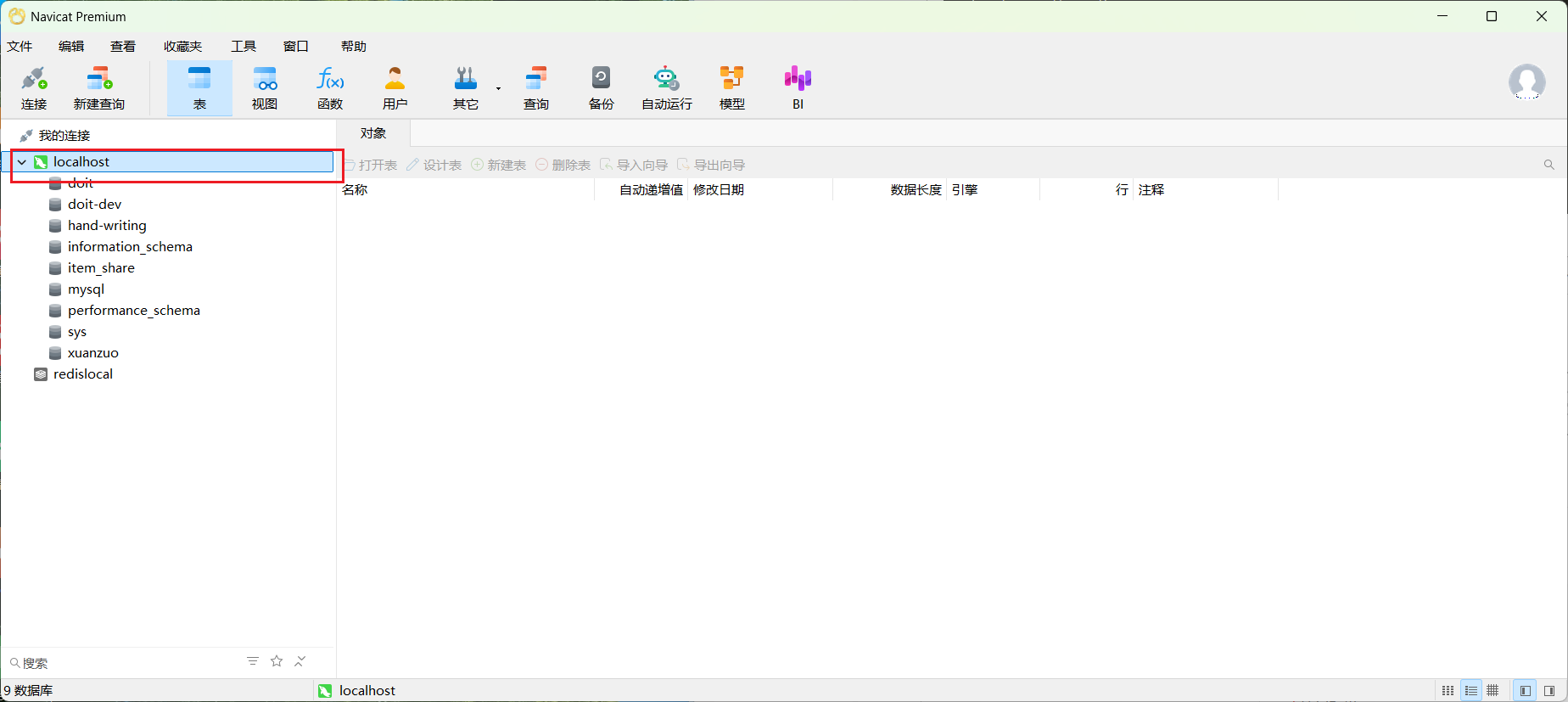Click the Others (其它) toolbar icon
Screen dimensions: 1568x702
click(x=466, y=88)
